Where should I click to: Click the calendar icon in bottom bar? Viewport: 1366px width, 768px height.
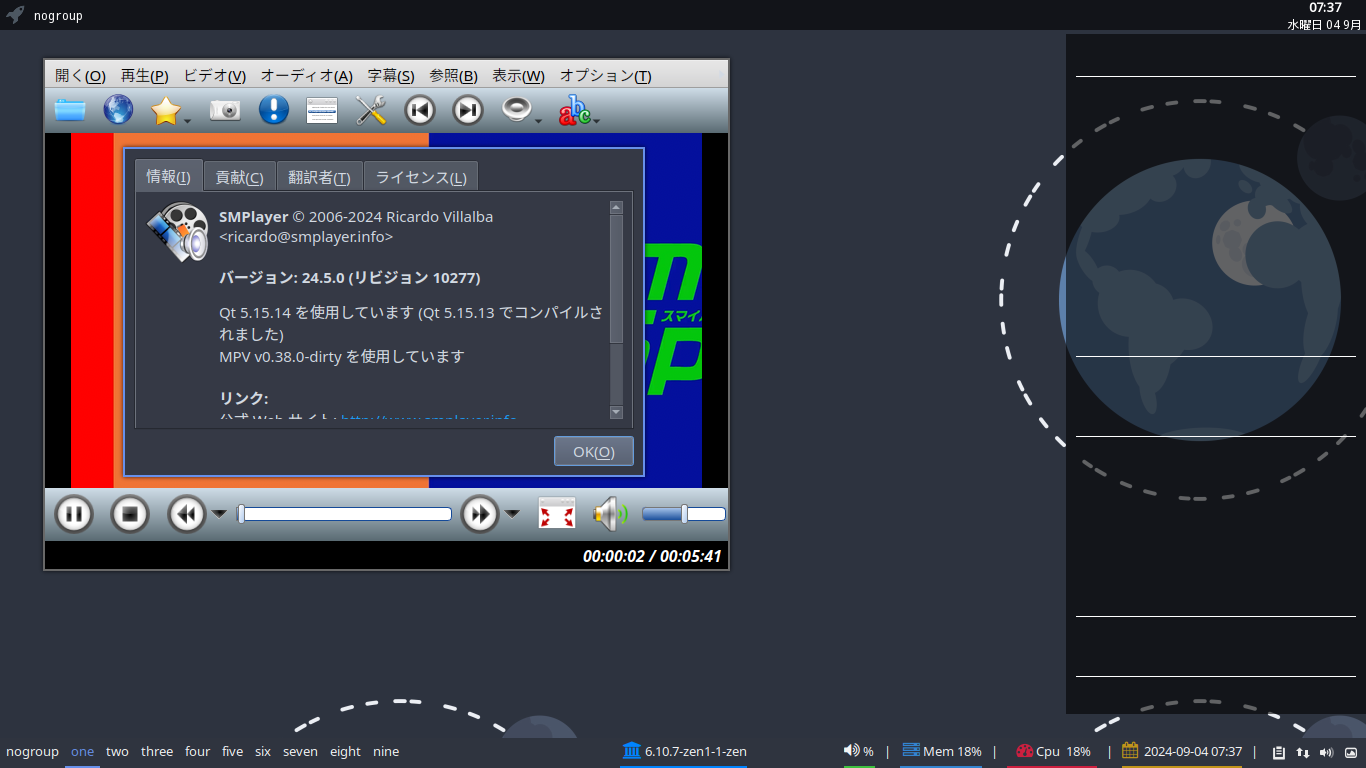tap(1131, 750)
